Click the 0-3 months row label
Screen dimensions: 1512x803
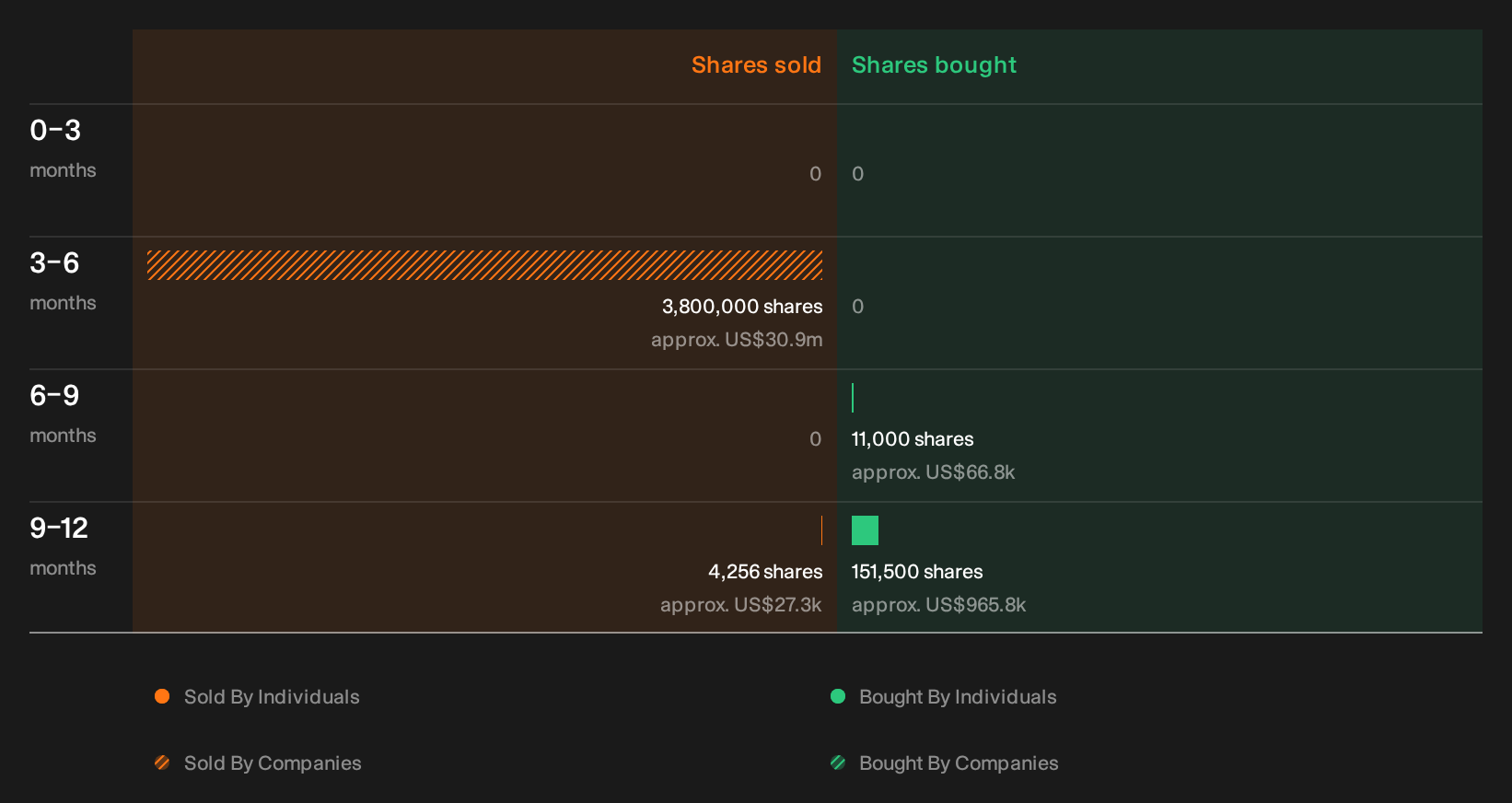pos(63,148)
